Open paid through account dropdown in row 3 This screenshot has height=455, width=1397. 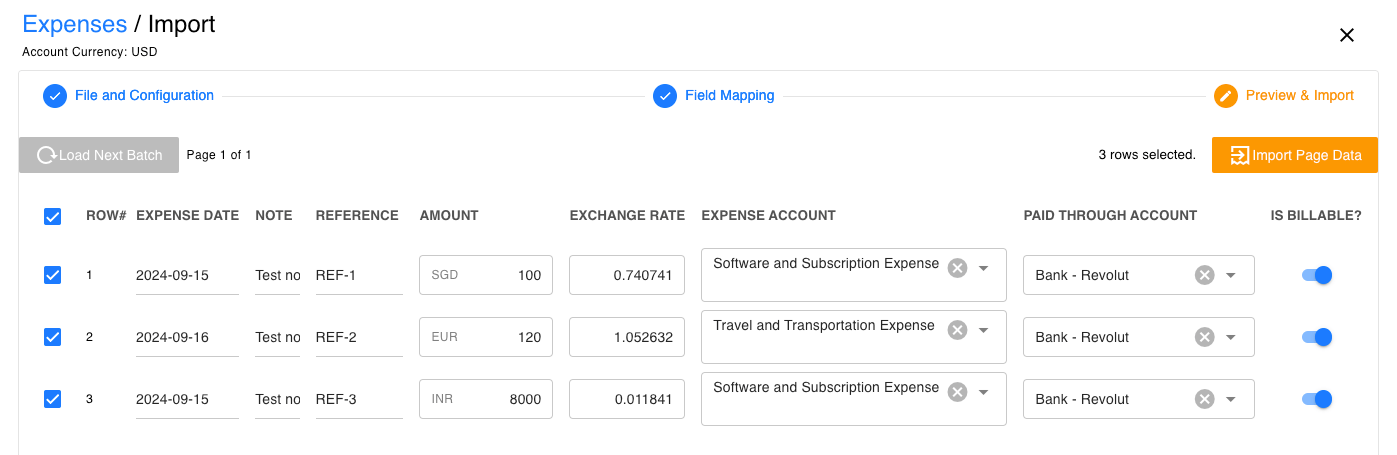pyautogui.click(x=1231, y=399)
